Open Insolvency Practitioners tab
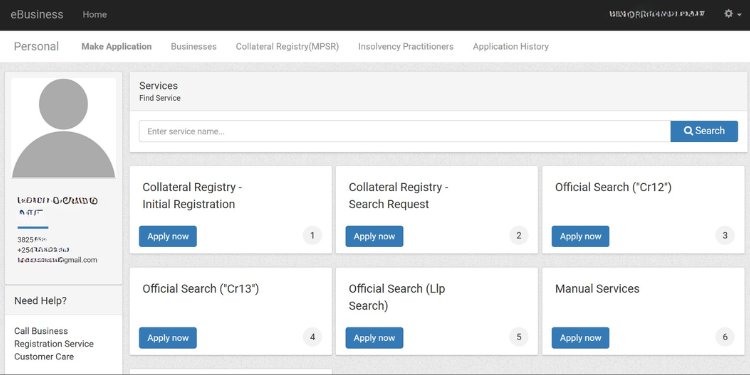Viewport: 750px width, 375px height. point(406,46)
